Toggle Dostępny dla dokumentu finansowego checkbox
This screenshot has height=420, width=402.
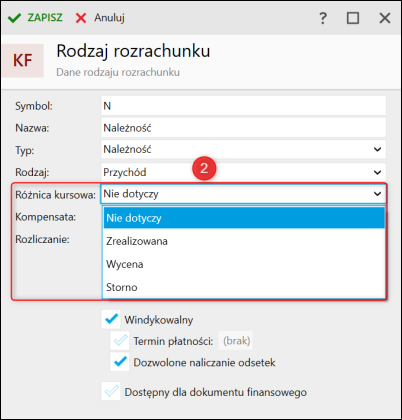[x=111, y=391]
